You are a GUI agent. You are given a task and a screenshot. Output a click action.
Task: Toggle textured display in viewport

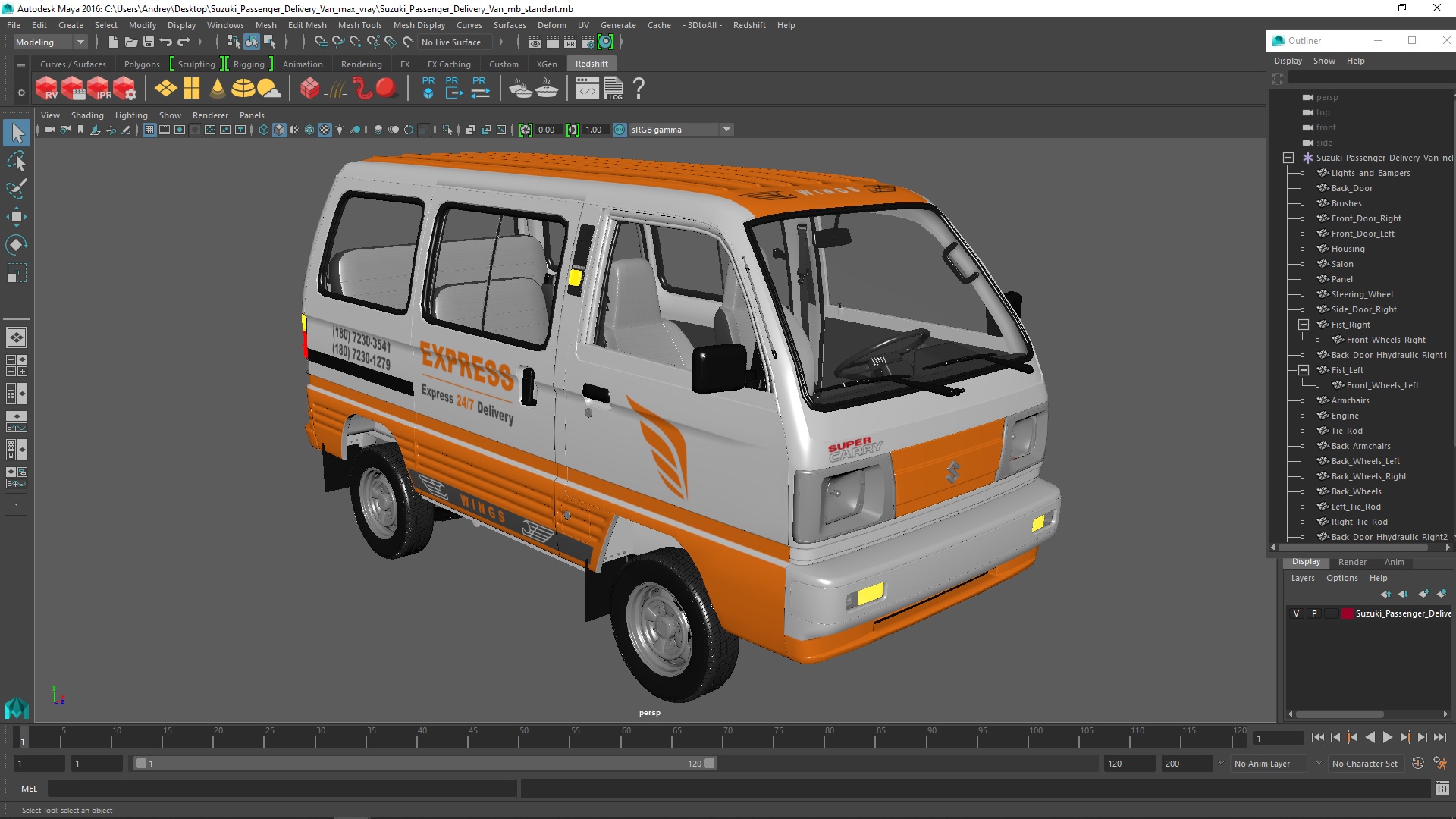(x=325, y=130)
